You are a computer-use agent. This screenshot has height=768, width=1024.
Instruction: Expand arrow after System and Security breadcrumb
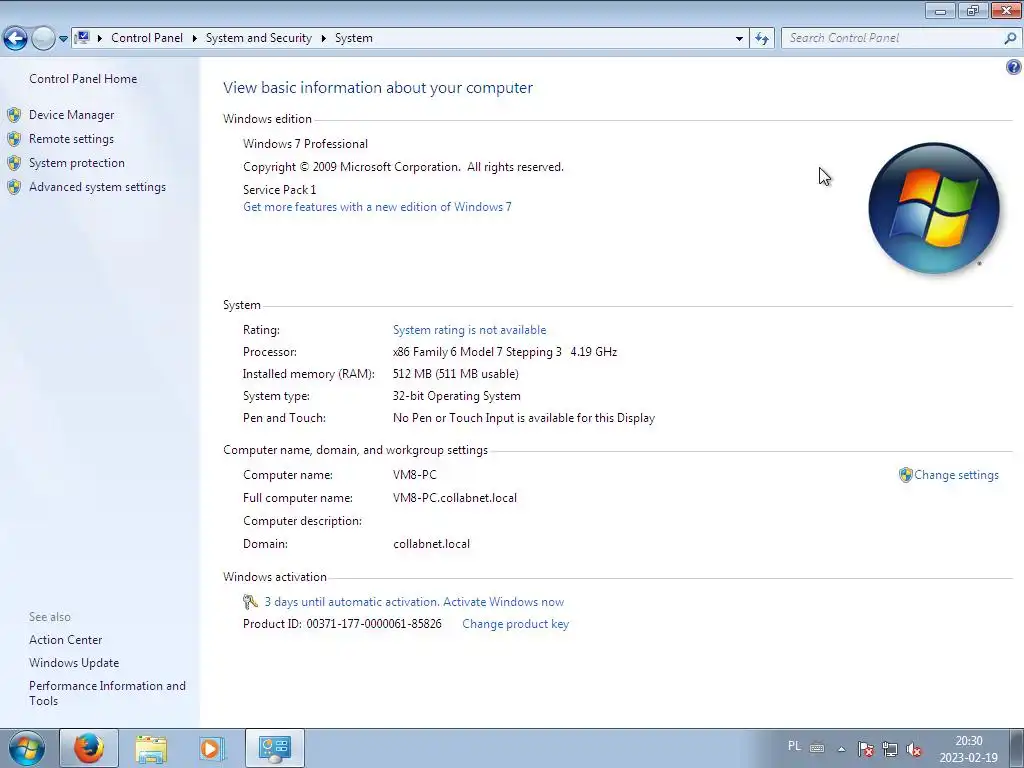point(323,39)
